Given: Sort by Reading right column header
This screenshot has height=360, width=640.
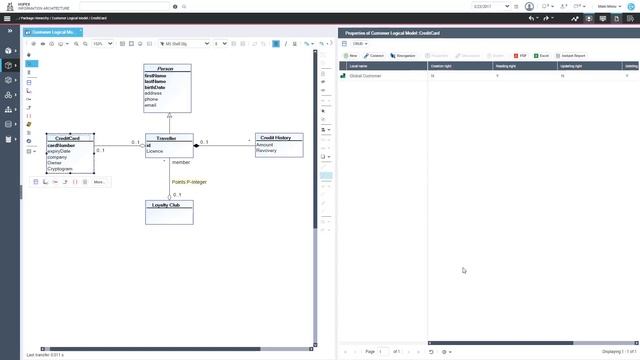Looking at the screenshot, I should 525,66.
